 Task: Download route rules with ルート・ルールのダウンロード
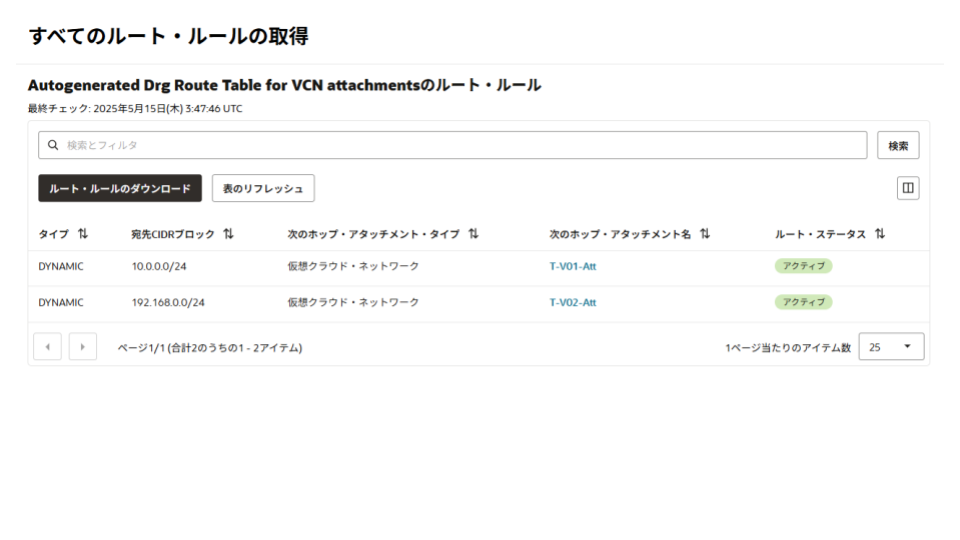[120, 188]
